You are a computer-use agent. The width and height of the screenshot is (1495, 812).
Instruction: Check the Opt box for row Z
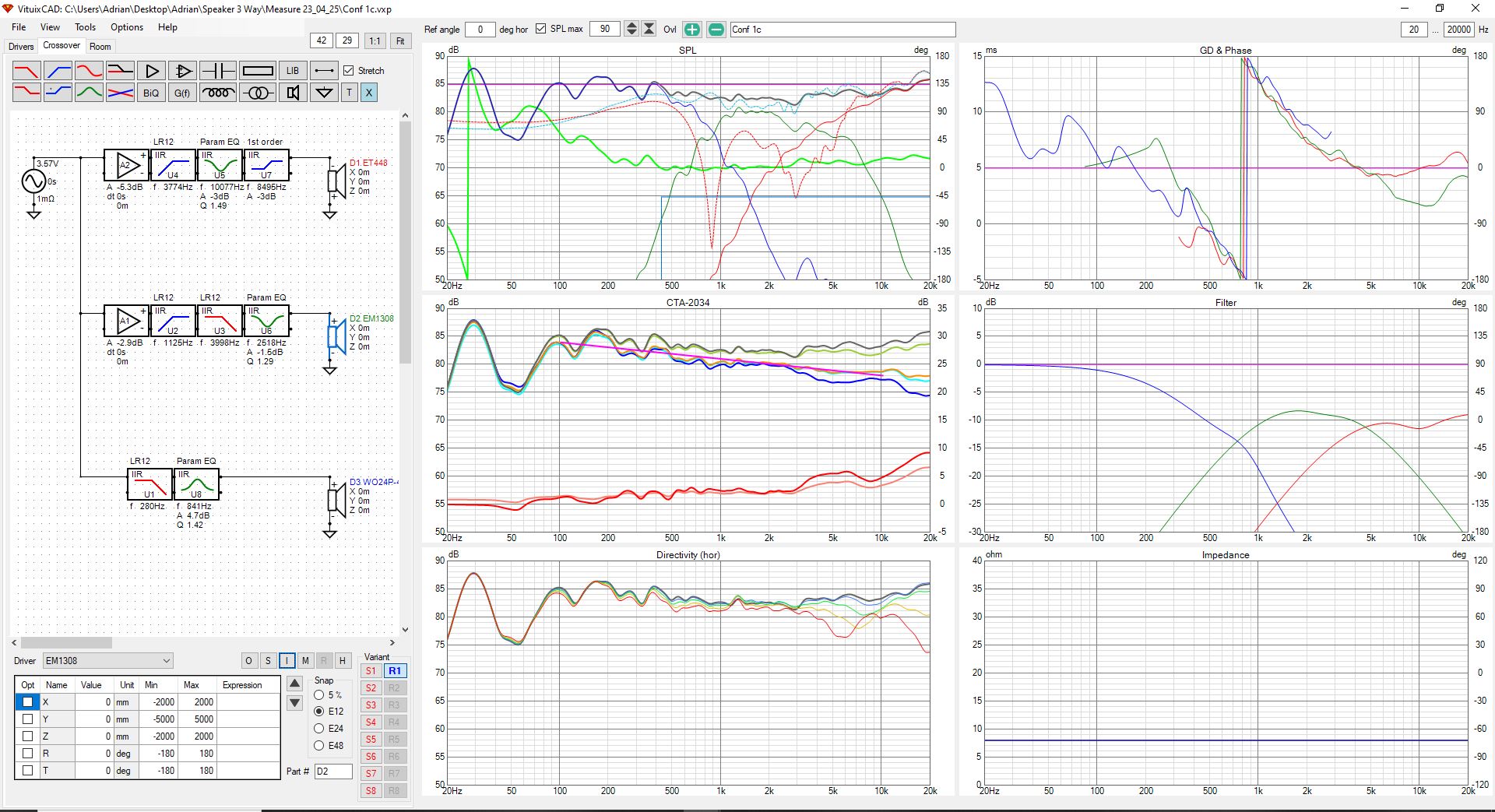pyautogui.click(x=27, y=736)
